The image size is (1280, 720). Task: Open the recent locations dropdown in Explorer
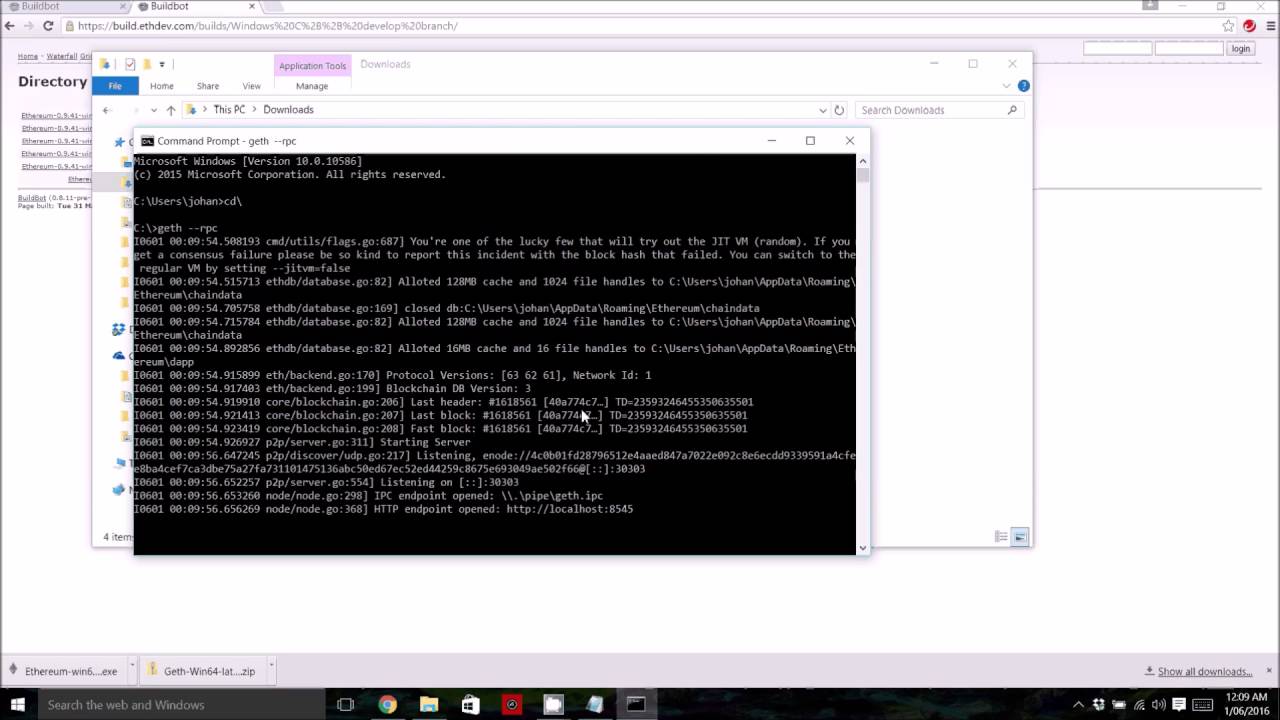coord(153,110)
